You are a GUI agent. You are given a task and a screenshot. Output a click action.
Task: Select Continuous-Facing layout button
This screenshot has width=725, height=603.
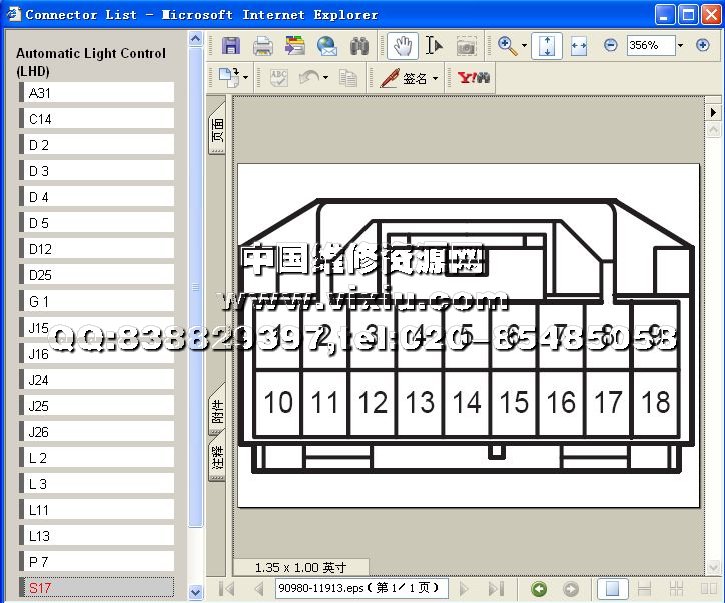point(676,589)
